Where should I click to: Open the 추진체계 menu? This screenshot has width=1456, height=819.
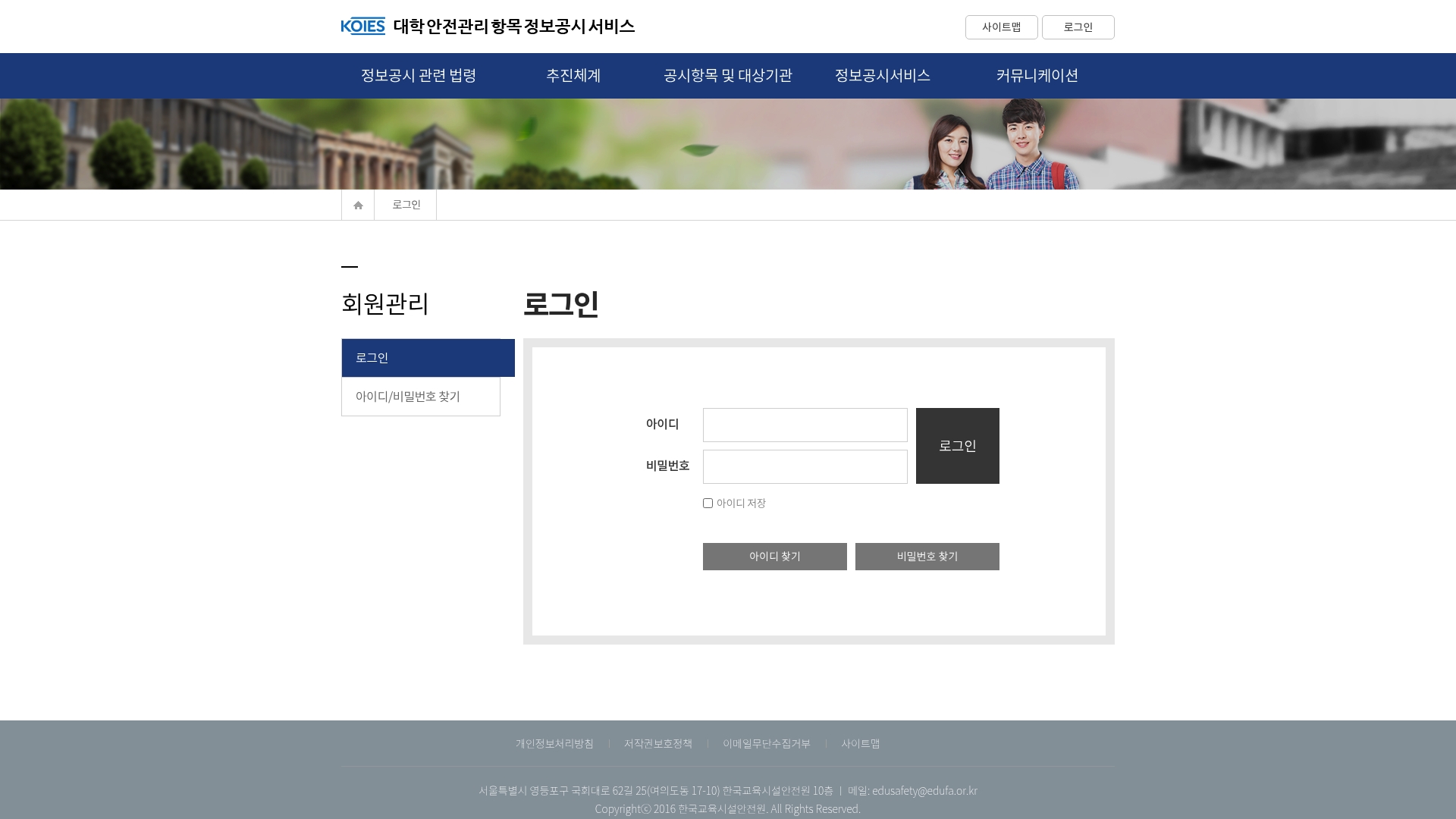pyautogui.click(x=573, y=75)
